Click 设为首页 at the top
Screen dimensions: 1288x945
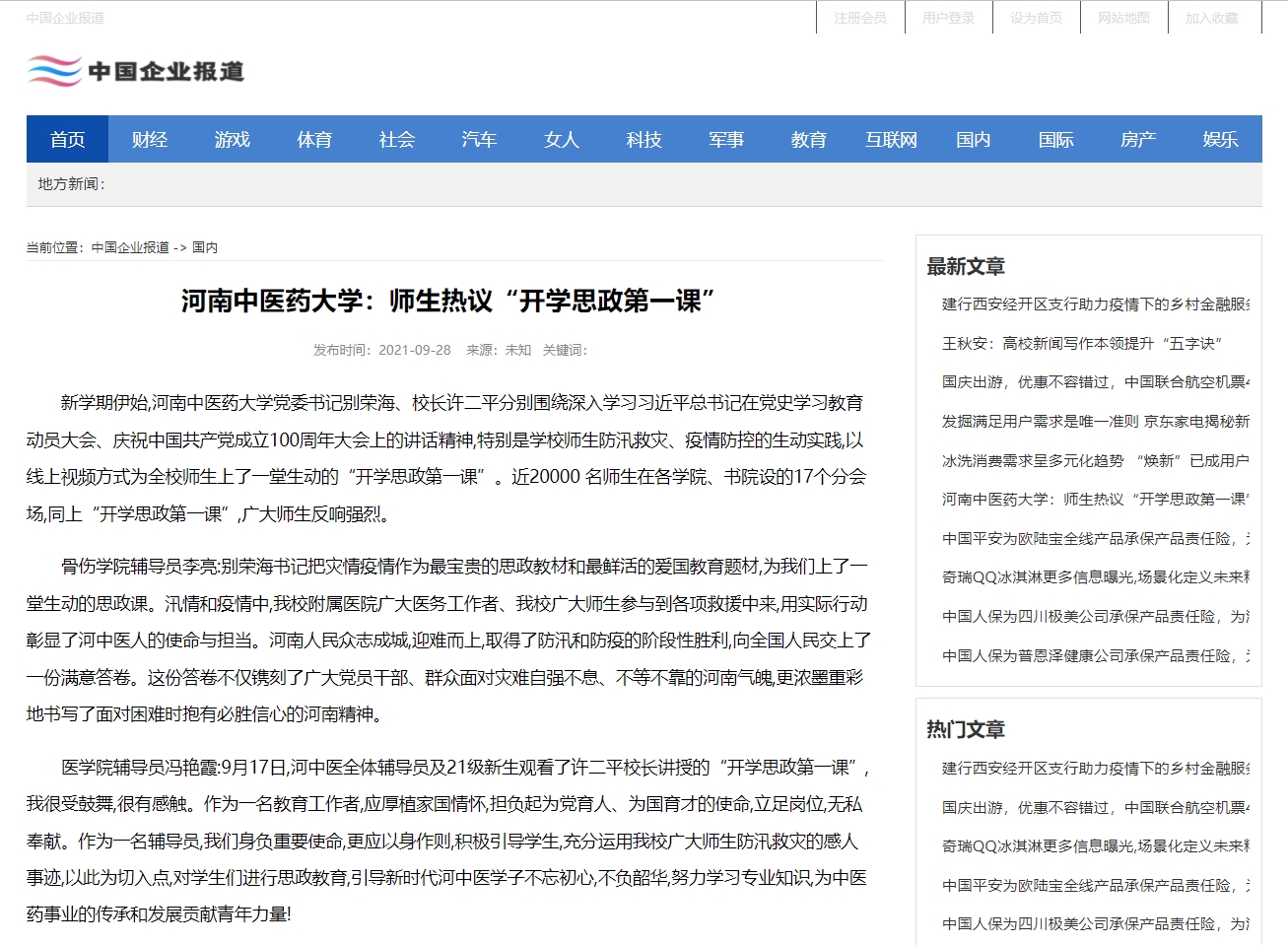(1036, 18)
